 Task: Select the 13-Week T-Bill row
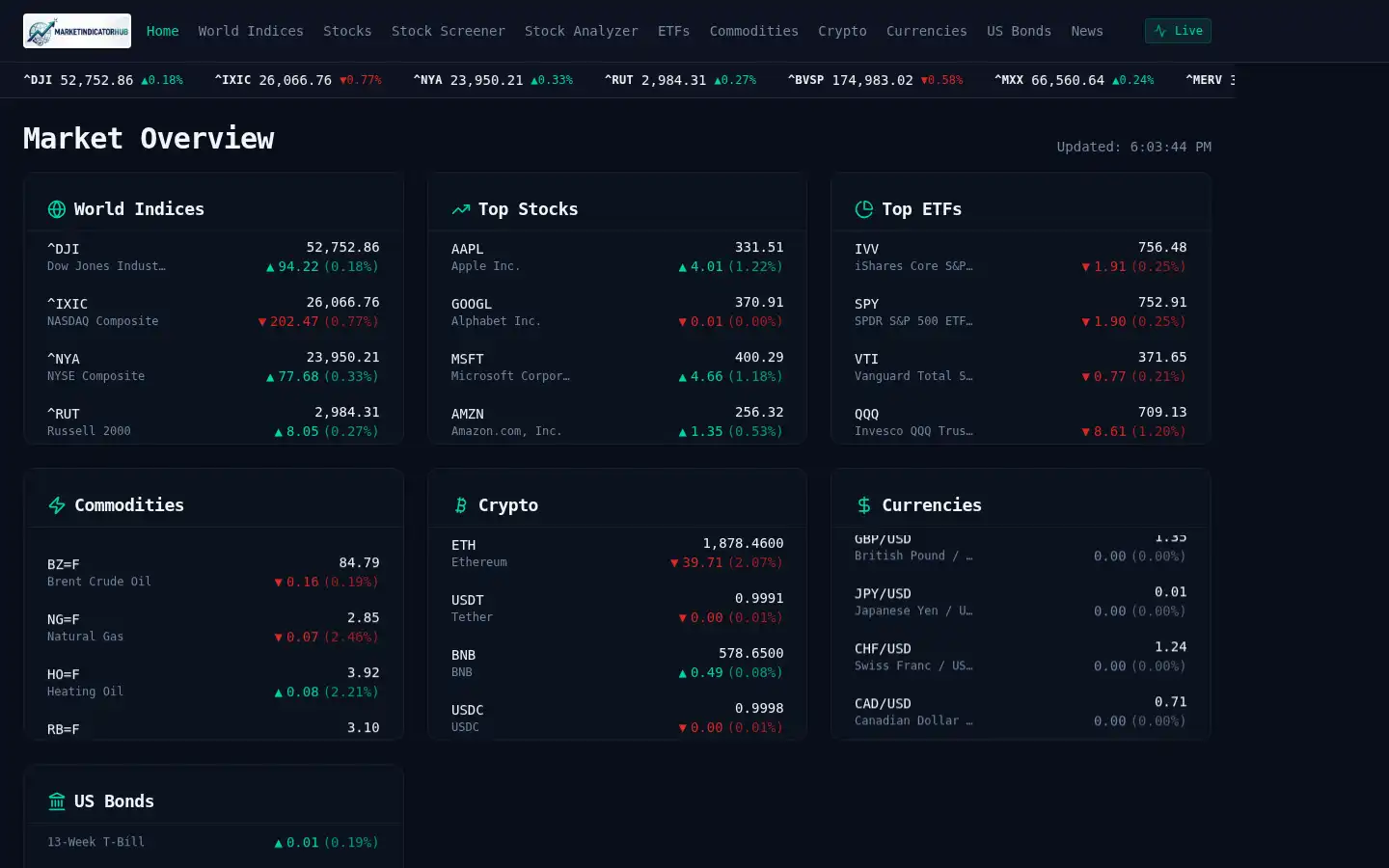(213, 842)
